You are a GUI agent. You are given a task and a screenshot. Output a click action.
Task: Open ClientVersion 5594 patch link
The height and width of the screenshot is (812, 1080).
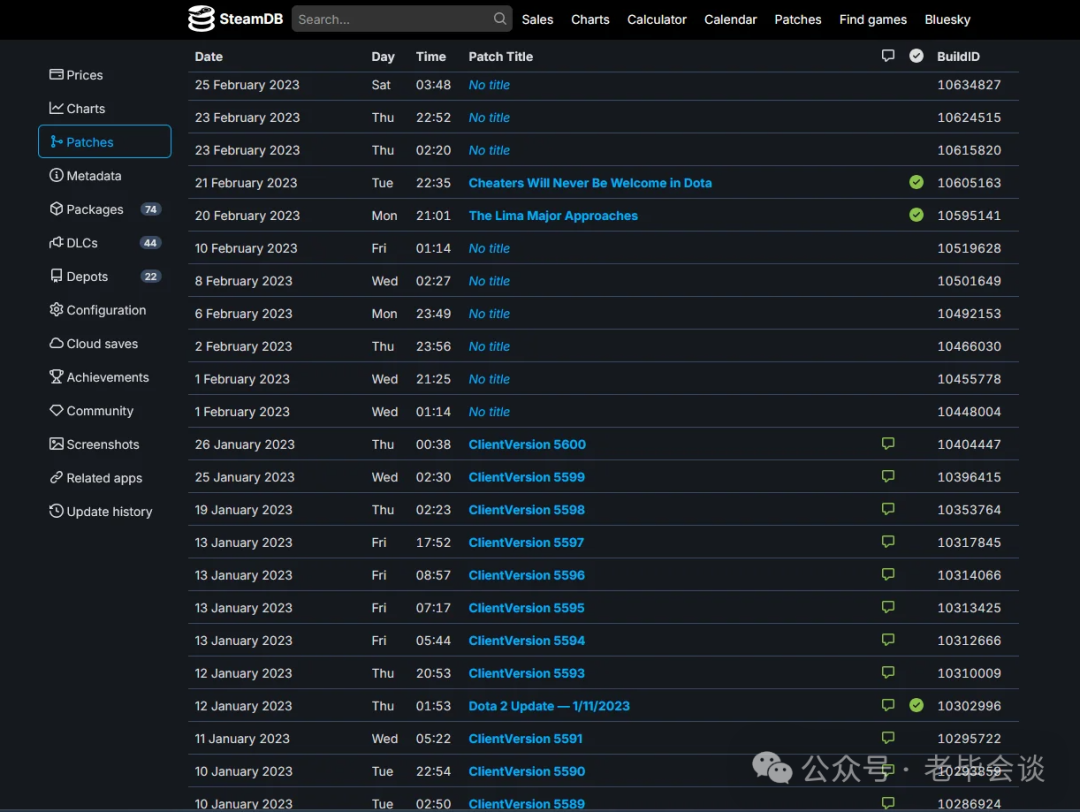click(x=527, y=641)
